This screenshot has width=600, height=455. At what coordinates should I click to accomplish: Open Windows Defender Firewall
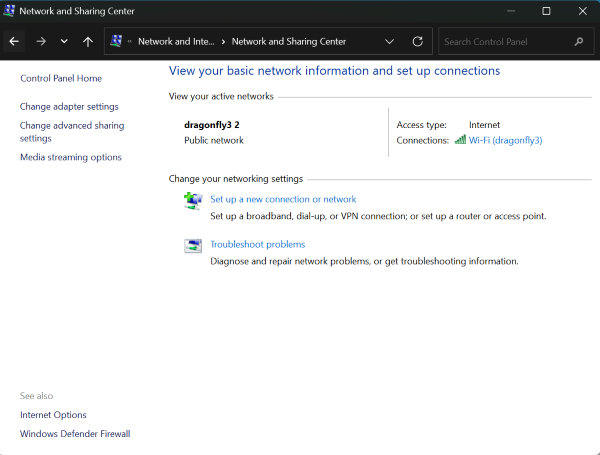click(x=75, y=434)
